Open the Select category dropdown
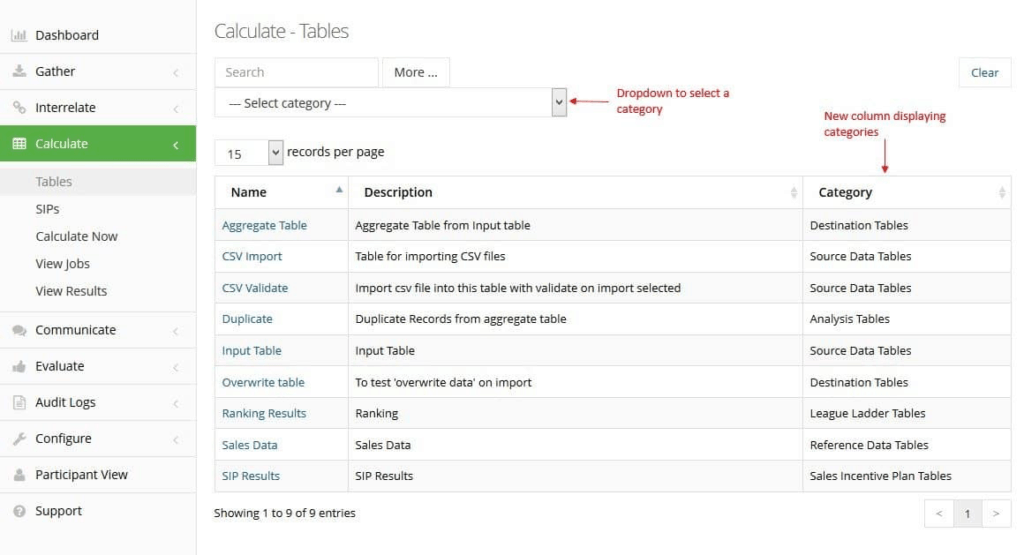The height and width of the screenshot is (555, 1024). [x=391, y=103]
